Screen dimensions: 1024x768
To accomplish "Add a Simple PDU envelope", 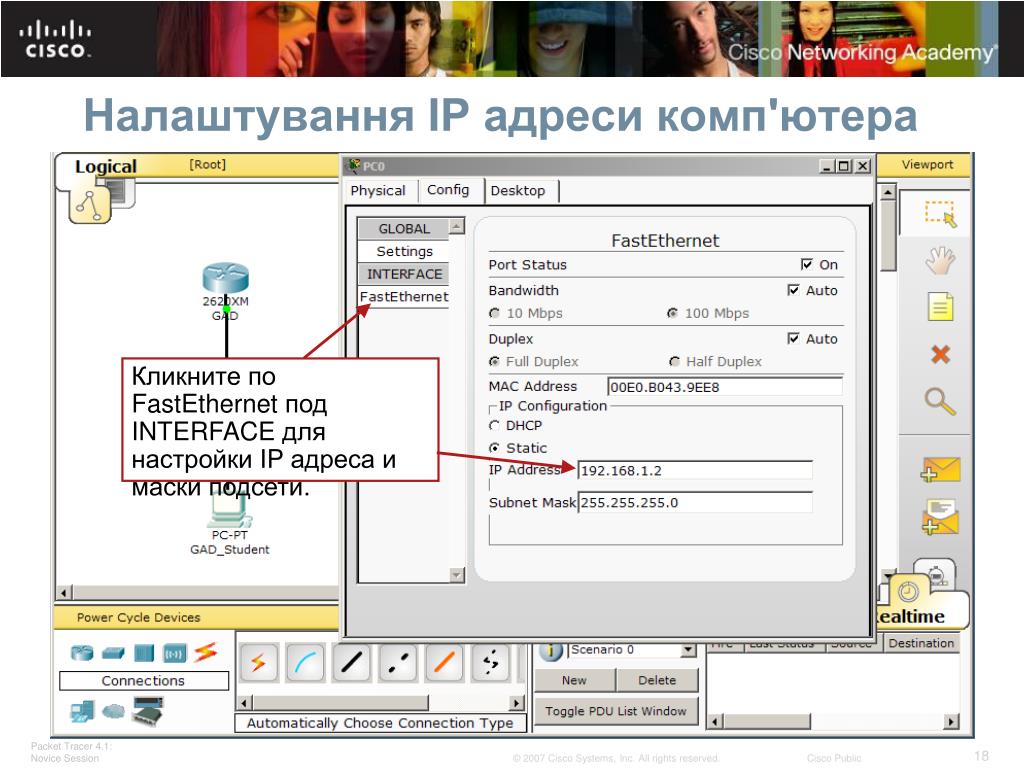I will tap(940, 470).
